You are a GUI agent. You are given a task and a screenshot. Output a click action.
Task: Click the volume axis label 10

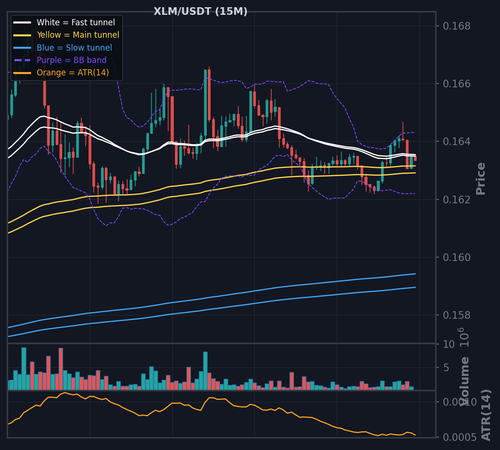click(449, 344)
